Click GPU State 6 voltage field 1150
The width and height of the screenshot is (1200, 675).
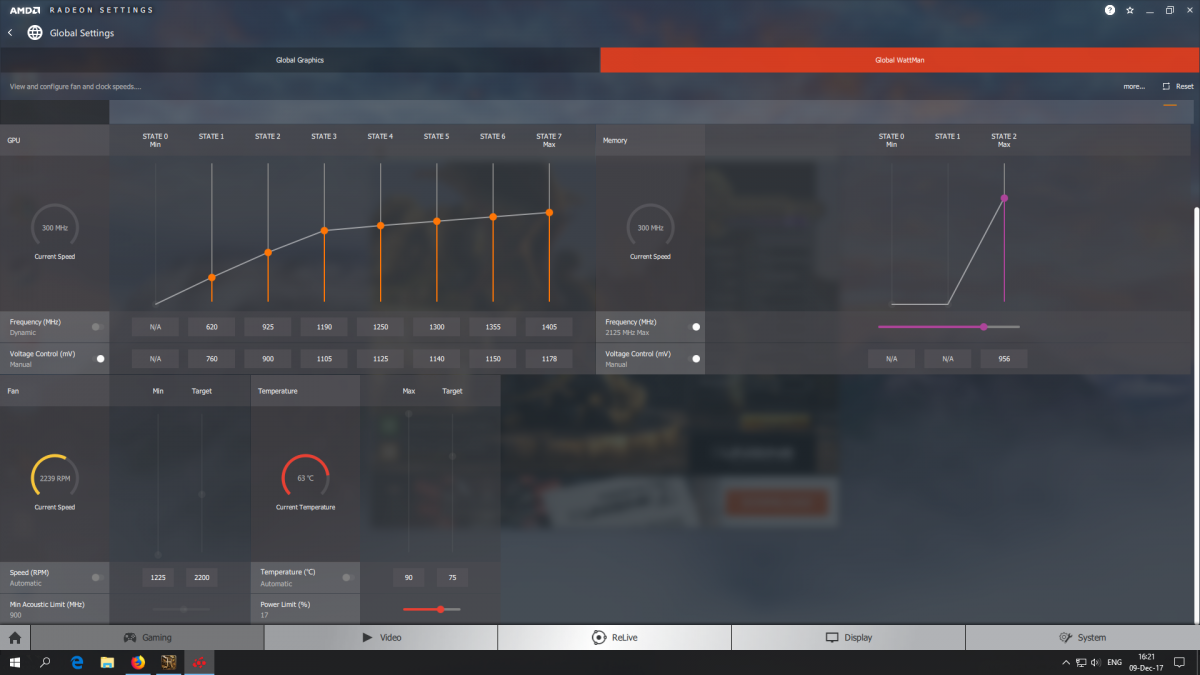point(492,358)
